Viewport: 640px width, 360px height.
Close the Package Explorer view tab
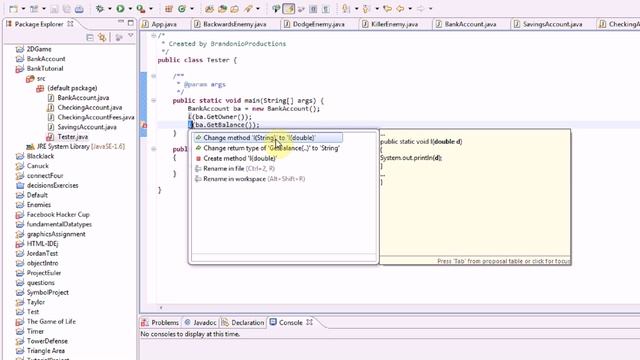tap(70, 24)
